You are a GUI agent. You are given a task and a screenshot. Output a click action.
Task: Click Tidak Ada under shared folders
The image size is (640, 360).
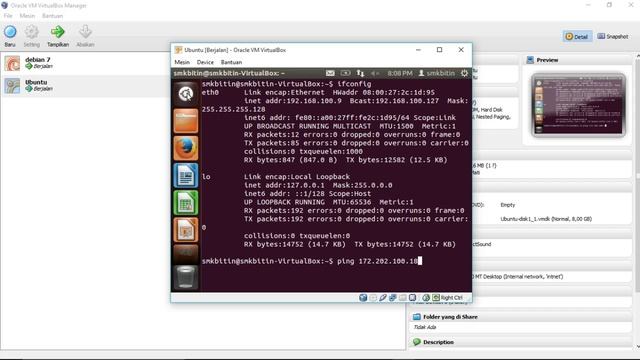coord(425,327)
